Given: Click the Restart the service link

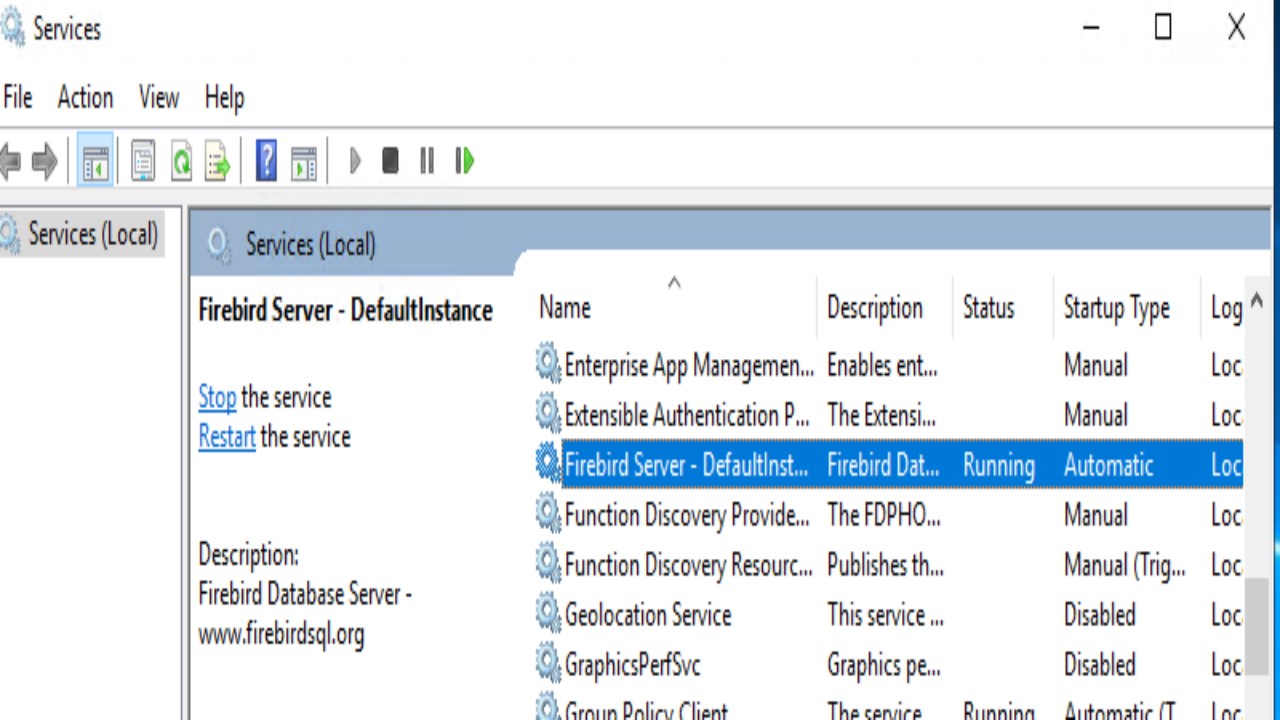Looking at the screenshot, I should (227, 437).
